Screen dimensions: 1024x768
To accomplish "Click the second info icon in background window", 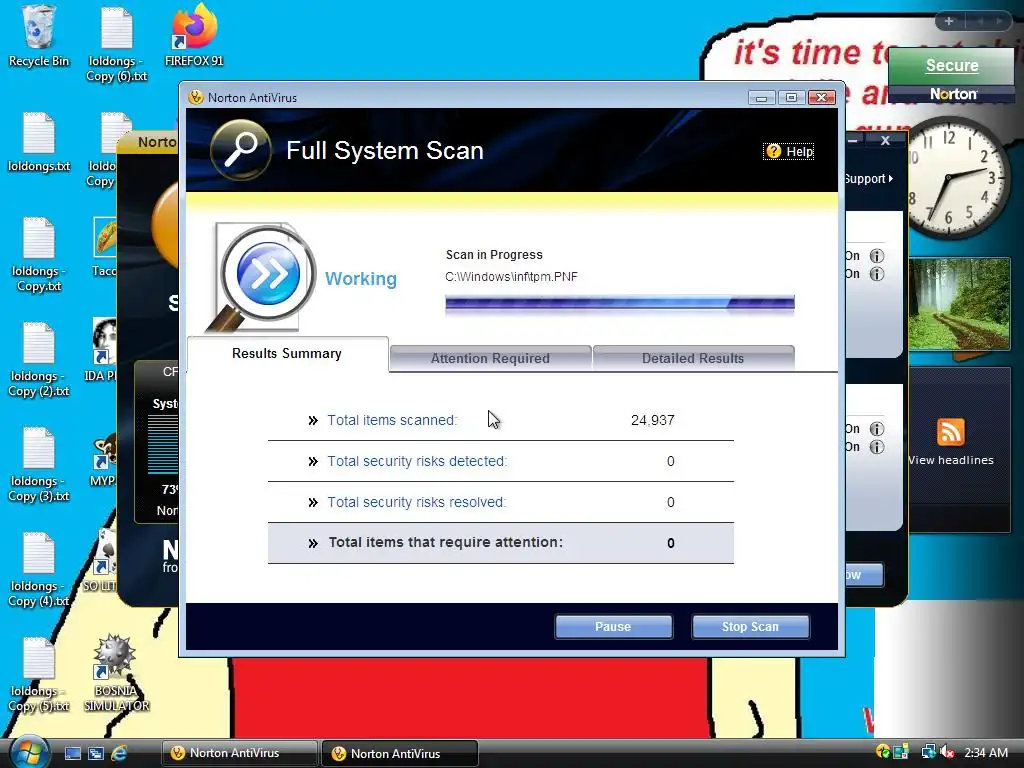I will pos(876,274).
